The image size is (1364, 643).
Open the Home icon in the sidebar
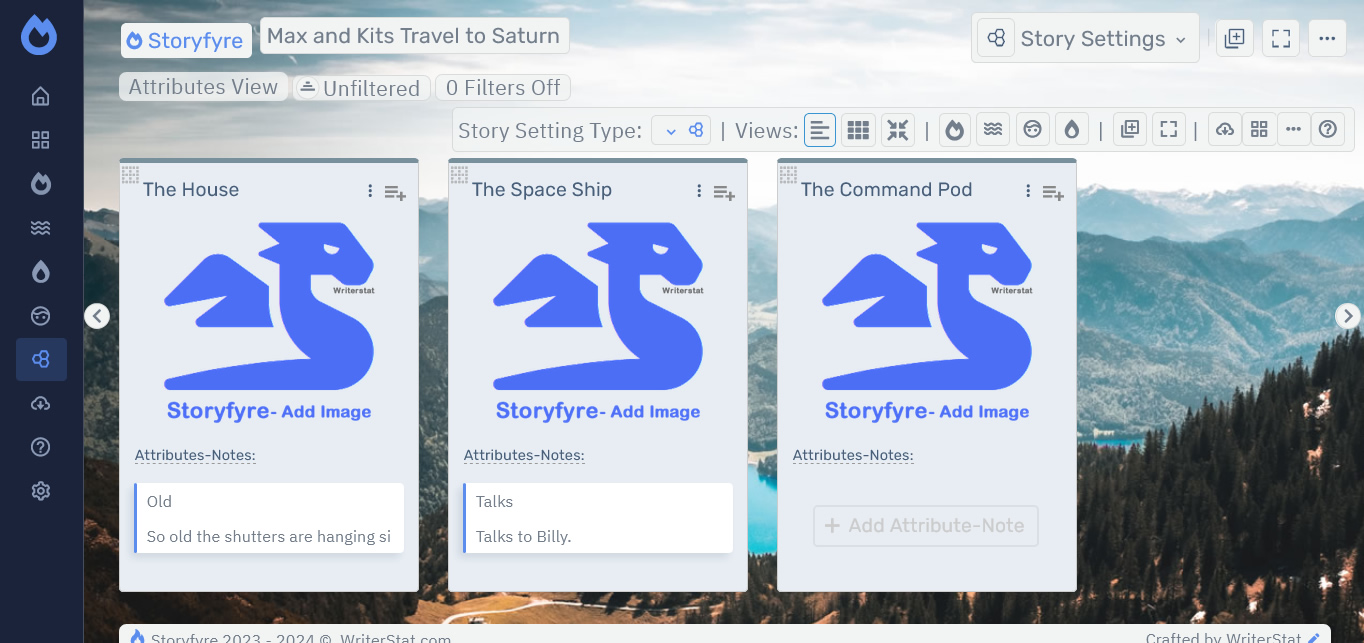coord(40,95)
